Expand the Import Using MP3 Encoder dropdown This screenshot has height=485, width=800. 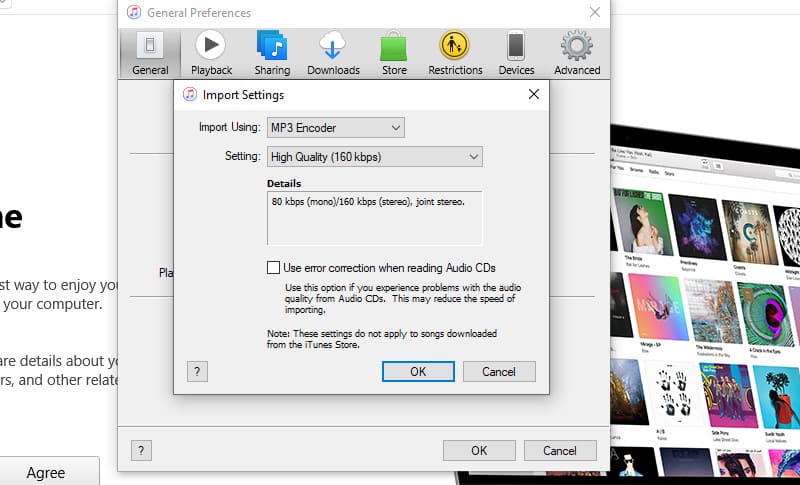pos(335,127)
